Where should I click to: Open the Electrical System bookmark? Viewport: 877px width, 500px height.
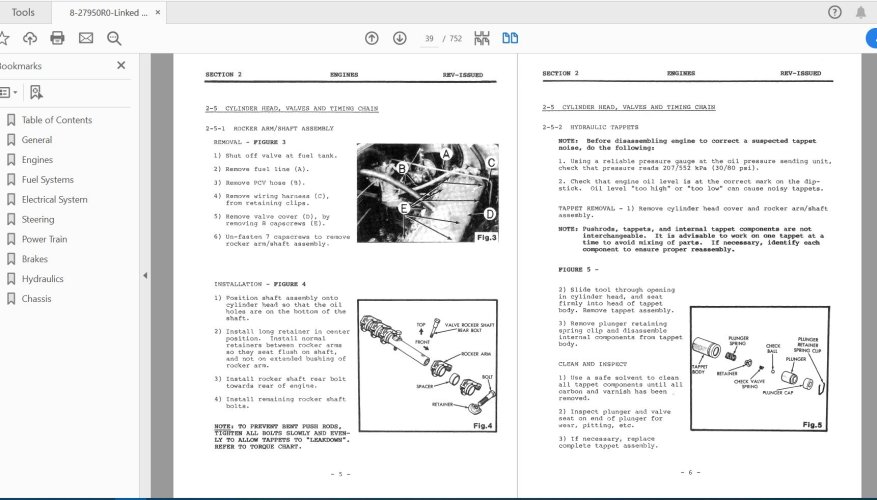click(x=55, y=200)
